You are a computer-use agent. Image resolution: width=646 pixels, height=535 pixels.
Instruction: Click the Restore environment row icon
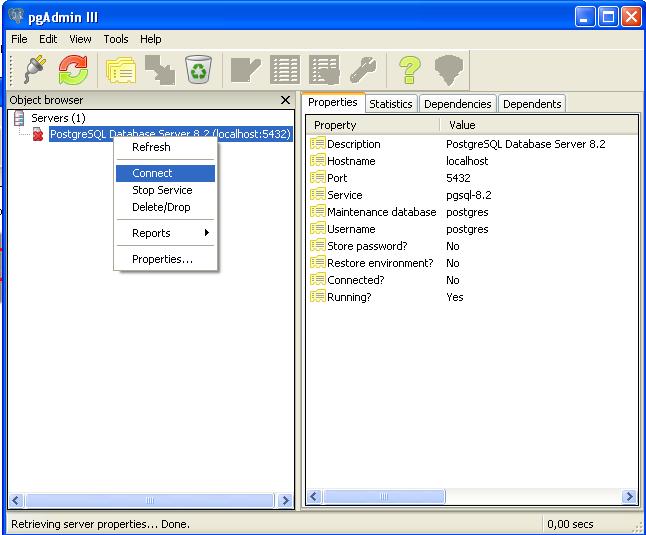[318, 262]
